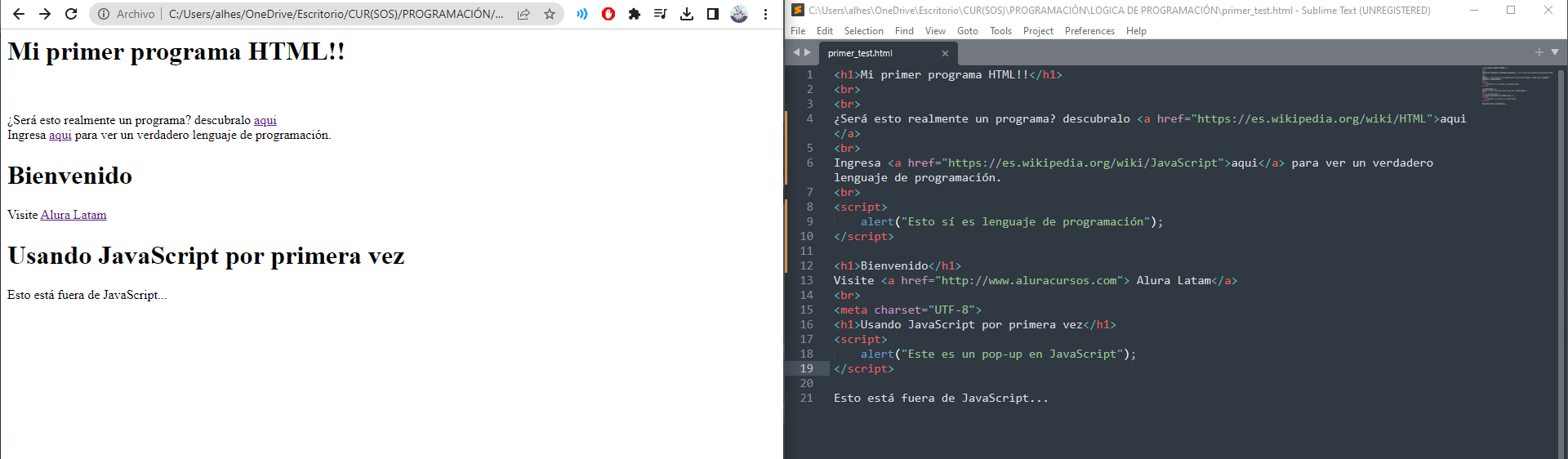Click the alert "Esto sí es lenguaje" code line
This screenshot has height=459, width=1568.
tap(1011, 221)
